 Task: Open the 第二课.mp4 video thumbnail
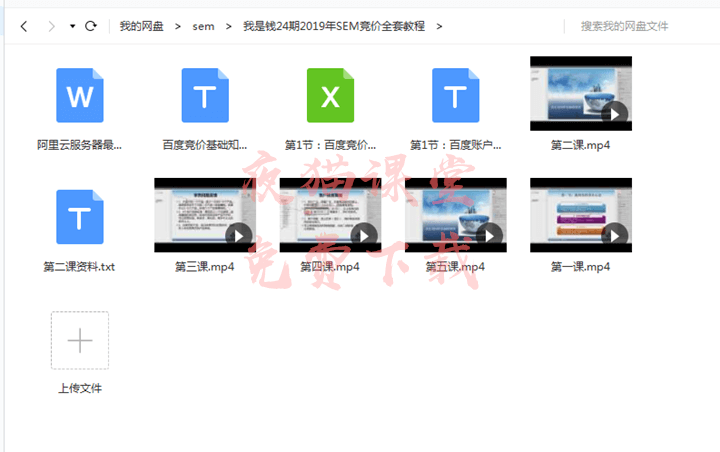(x=581, y=94)
